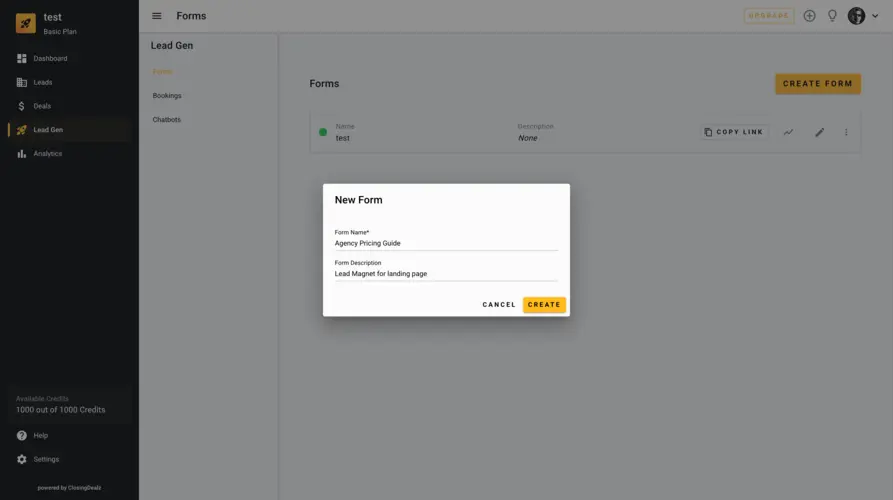Viewport: 893px width, 500px height.
Task: Open the user avatar menu
Action: click(x=856, y=16)
